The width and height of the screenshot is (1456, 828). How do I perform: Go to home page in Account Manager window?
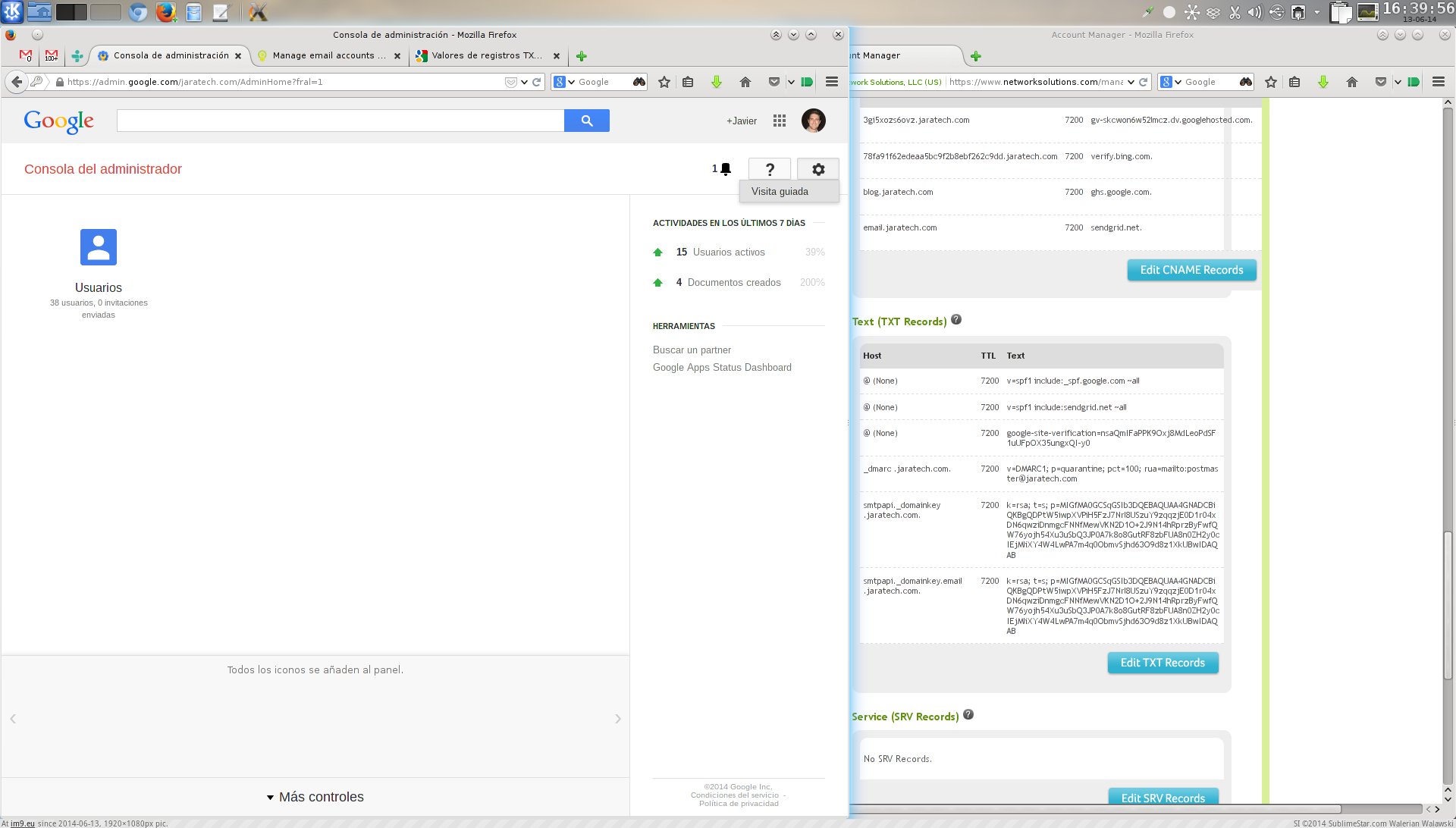[x=1351, y=82]
